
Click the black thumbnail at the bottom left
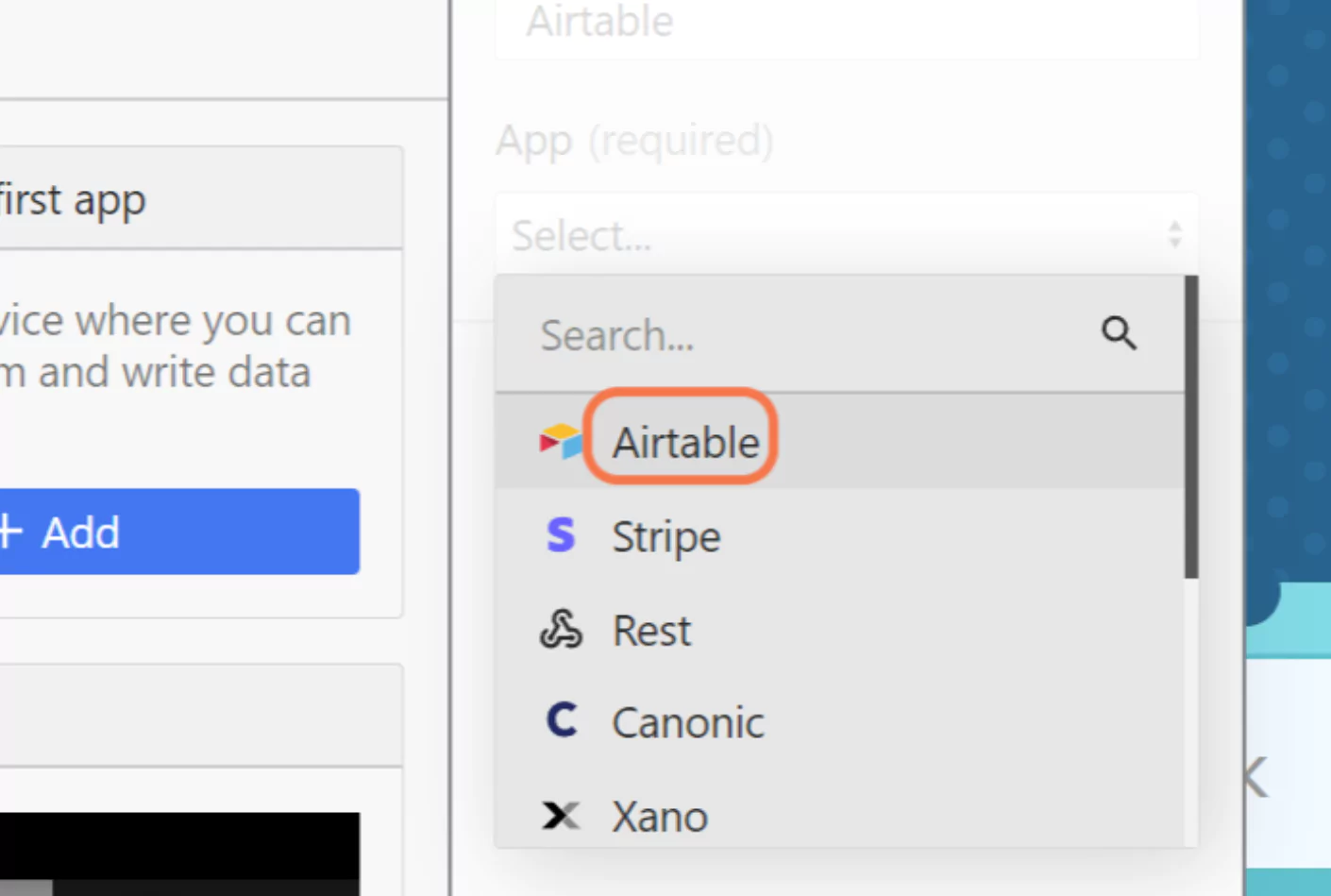179,854
